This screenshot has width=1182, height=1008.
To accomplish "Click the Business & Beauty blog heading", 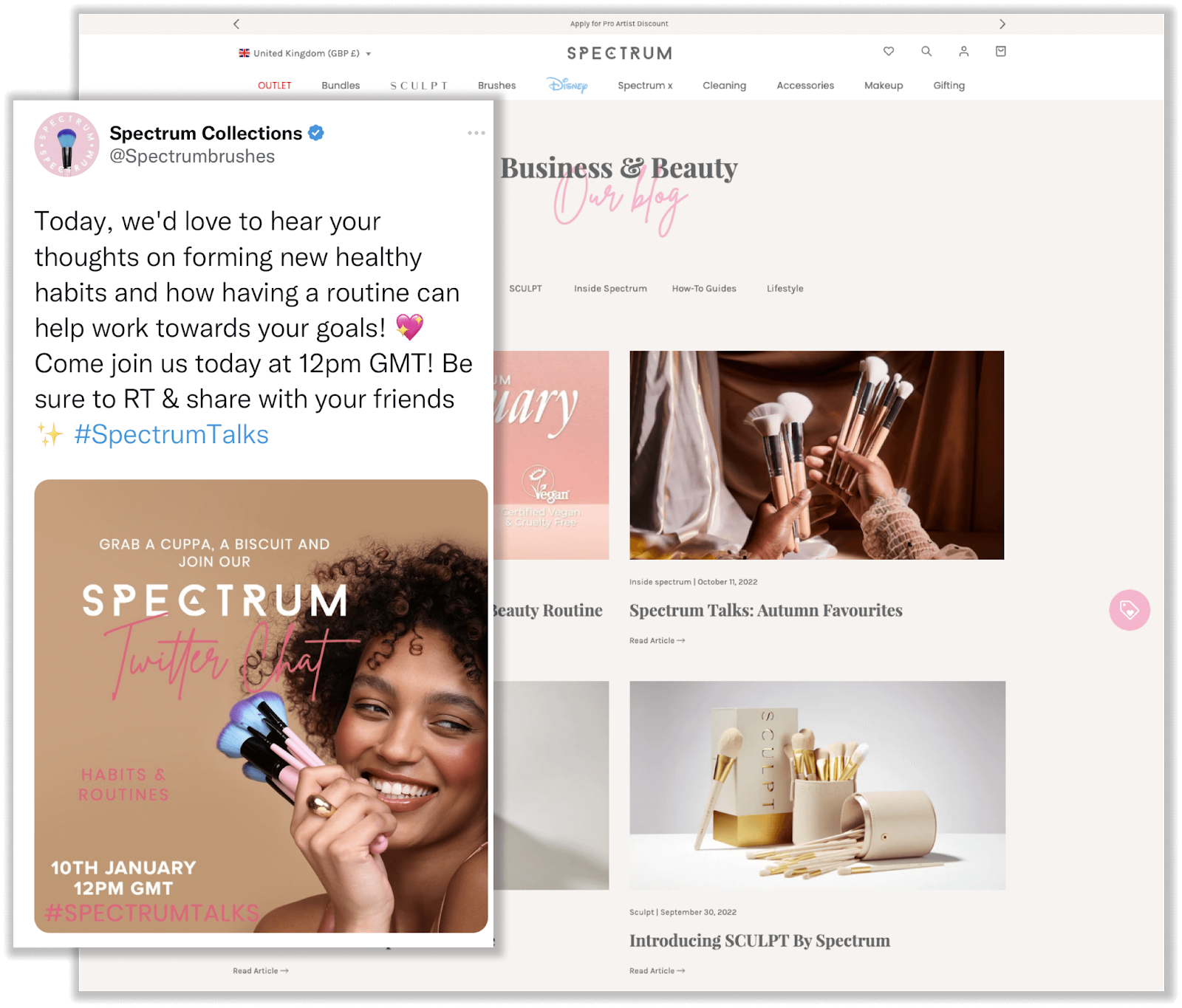I will (619, 168).
